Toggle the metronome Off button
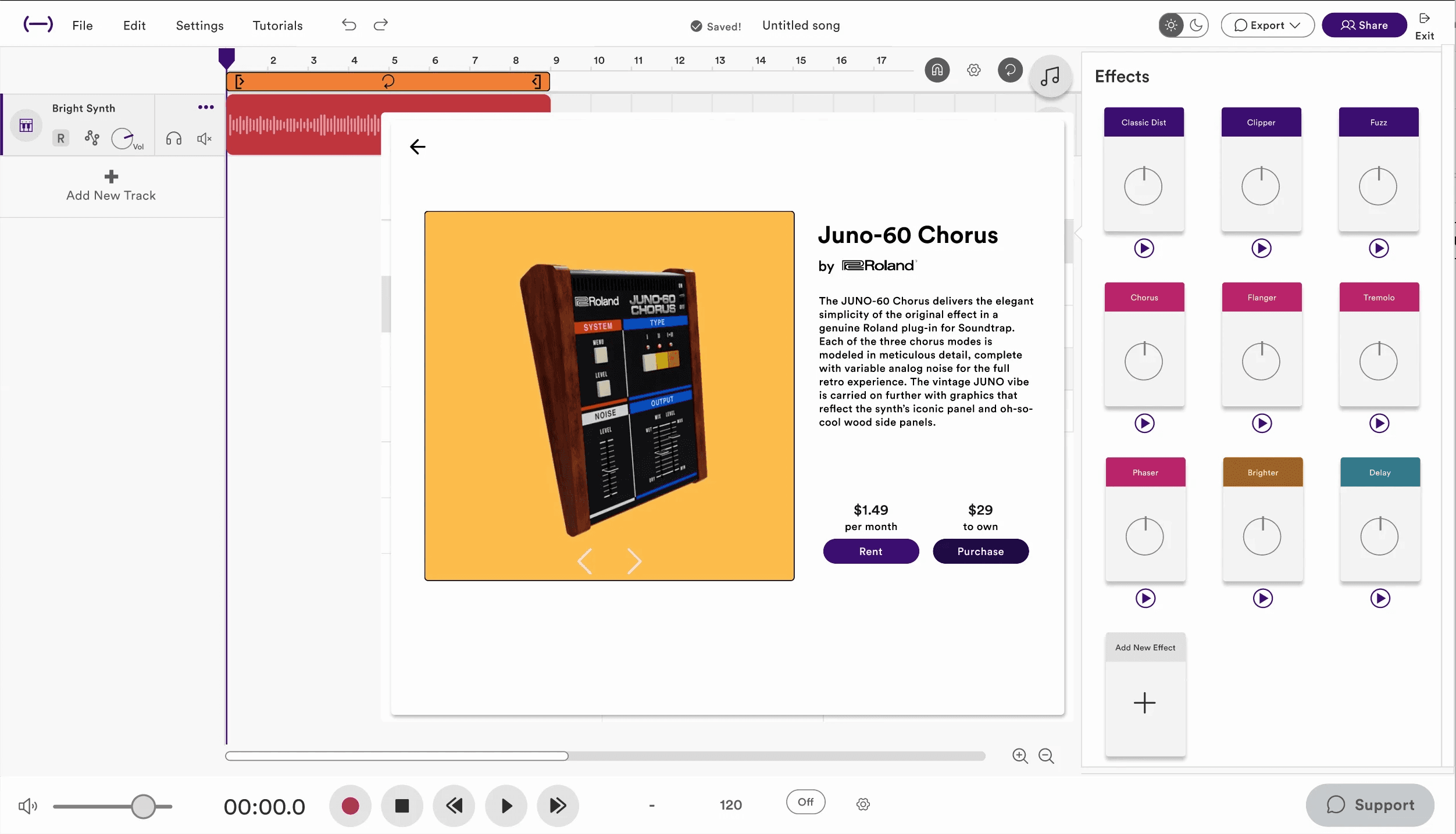The width and height of the screenshot is (1456, 834). coord(805,802)
